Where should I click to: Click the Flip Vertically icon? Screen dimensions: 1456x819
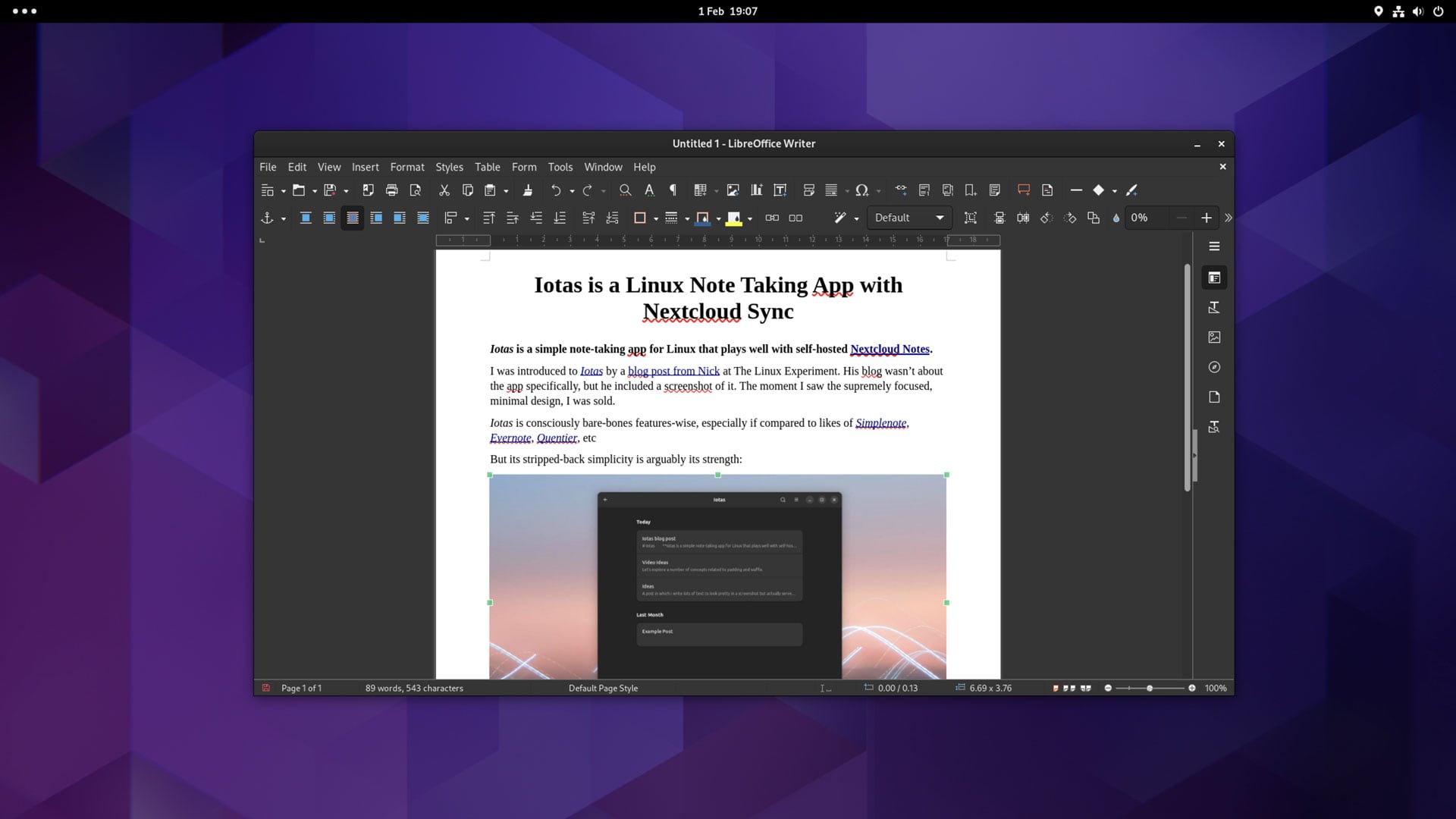(999, 218)
